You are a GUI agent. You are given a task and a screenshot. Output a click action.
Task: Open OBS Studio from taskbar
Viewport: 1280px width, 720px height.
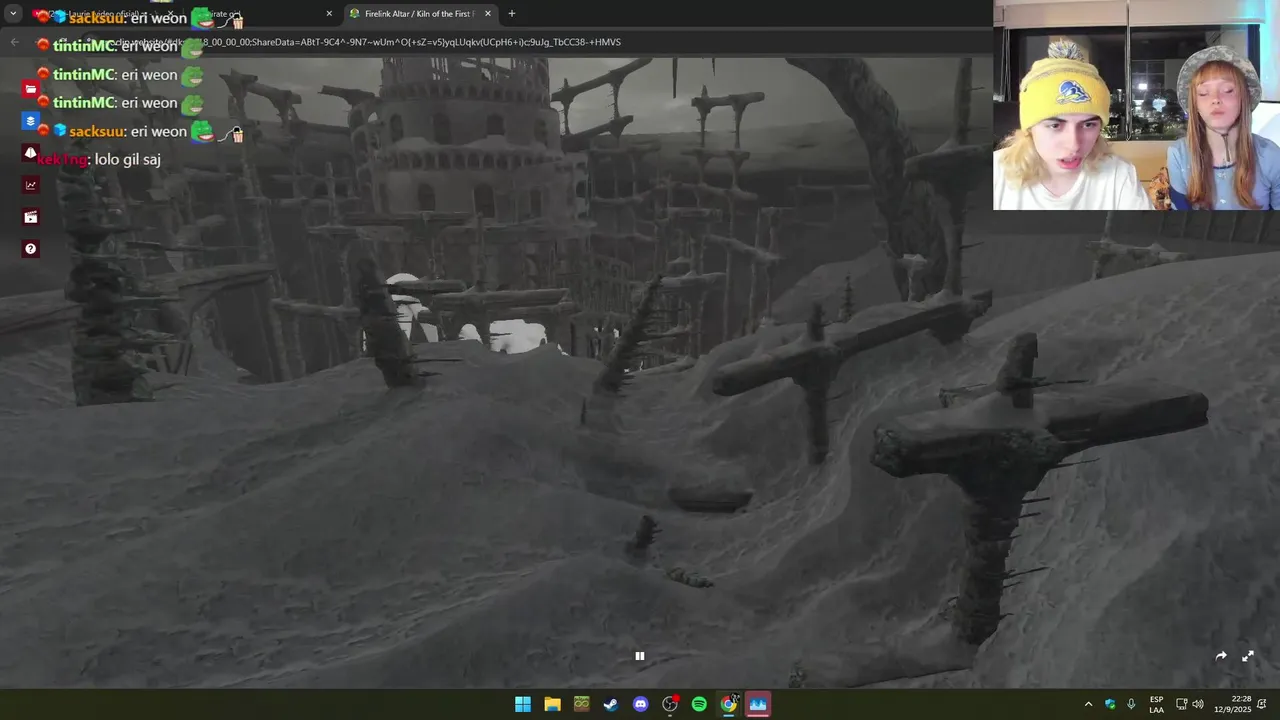click(670, 704)
